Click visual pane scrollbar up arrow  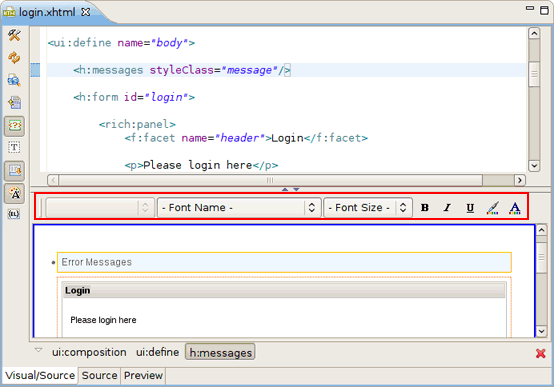click(x=542, y=230)
